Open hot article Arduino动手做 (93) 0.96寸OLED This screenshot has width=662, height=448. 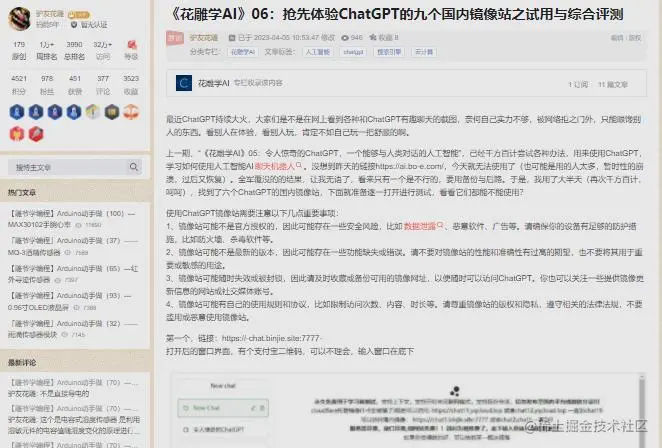click(70, 301)
